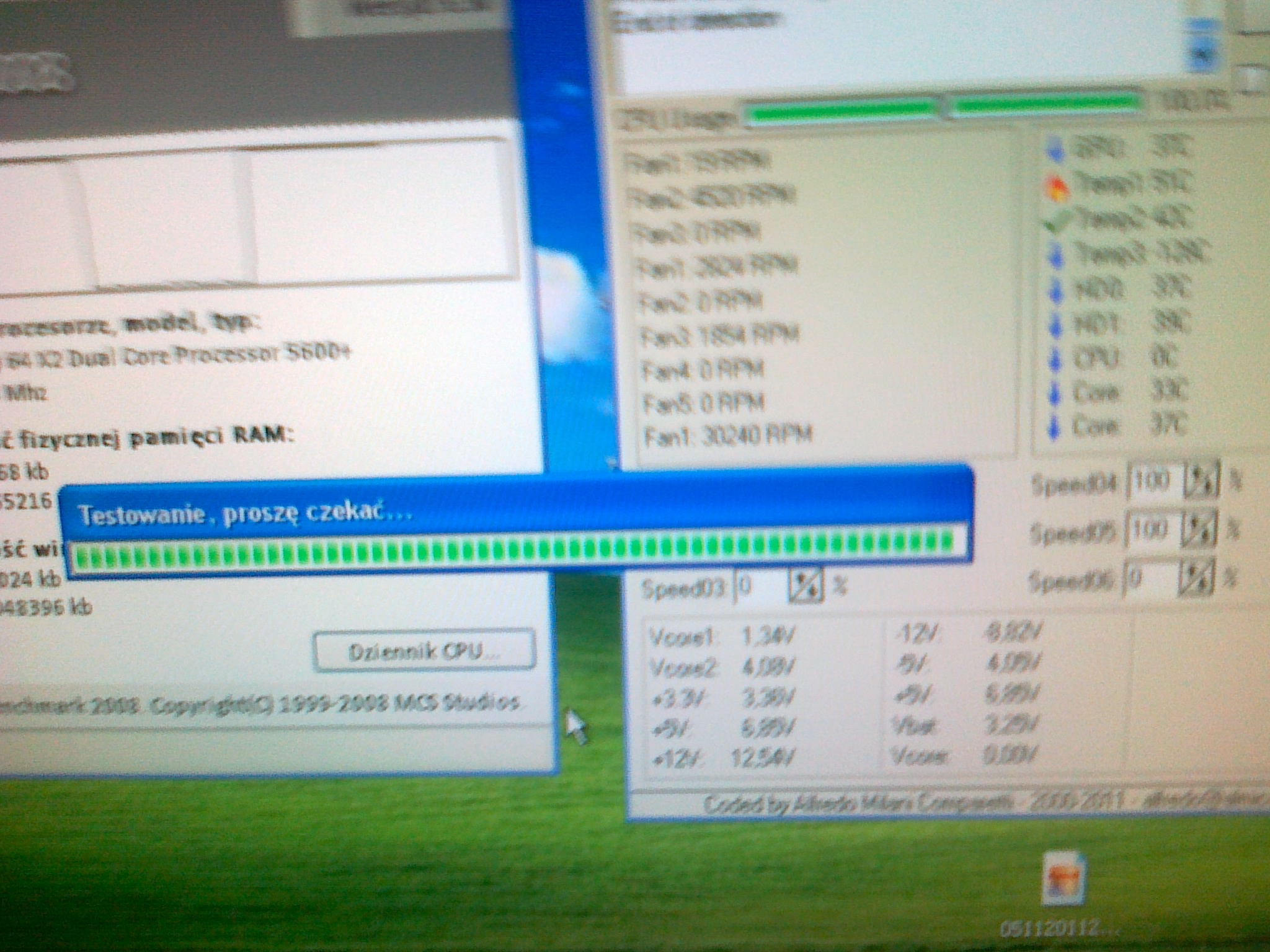The width and height of the screenshot is (1270, 952).
Task: Click the scroll down arrow in the log box
Action: [x=1203, y=56]
